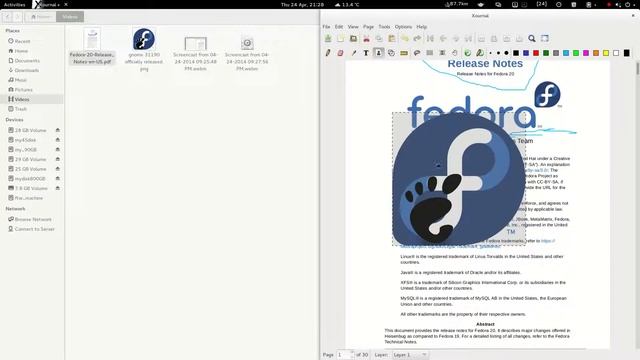Eject the 29 GB Volume device

coord(58,159)
